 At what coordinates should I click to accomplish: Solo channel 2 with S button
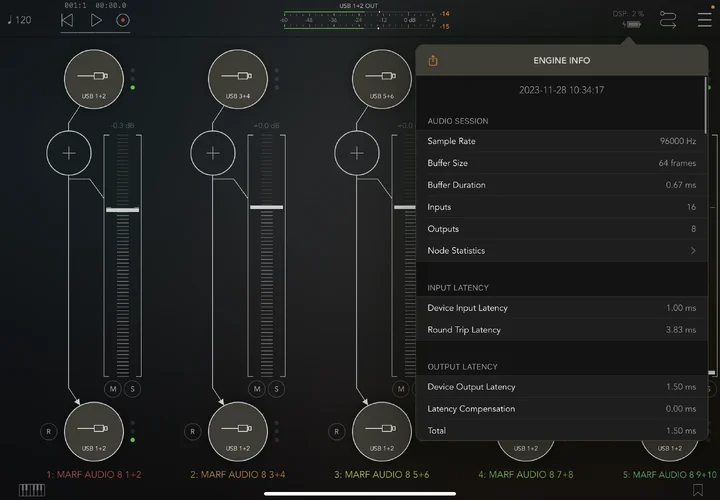tap(277, 388)
